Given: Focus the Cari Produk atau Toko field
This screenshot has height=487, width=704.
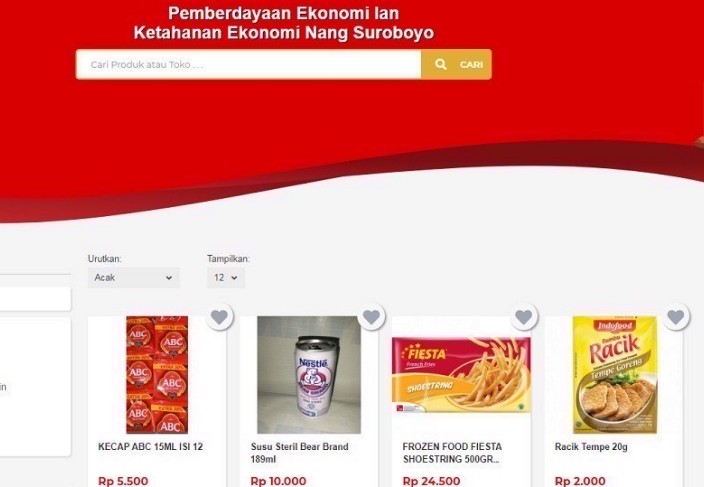Looking at the screenshot, I should coord(249,65).
